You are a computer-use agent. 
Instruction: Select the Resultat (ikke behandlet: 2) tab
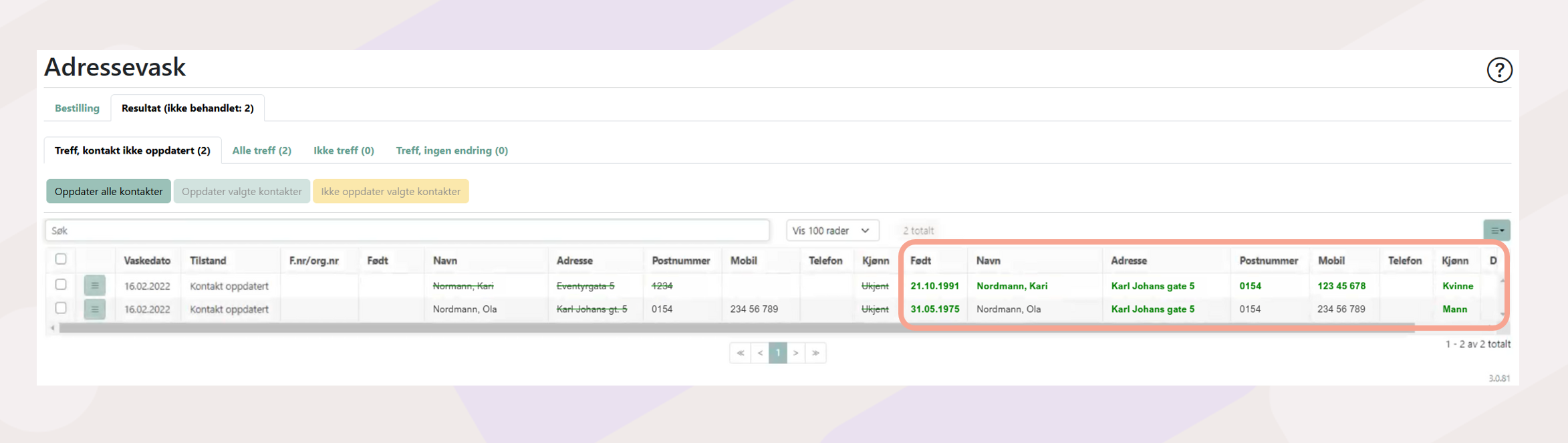(188, 108)
